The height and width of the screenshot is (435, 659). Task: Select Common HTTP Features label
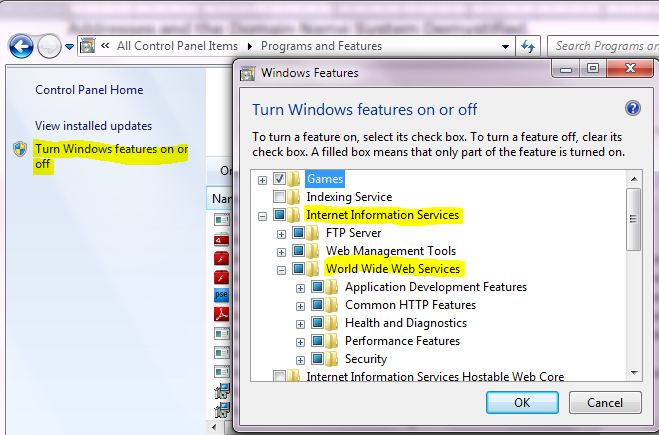pyautogui.click(x=411, y=305)
